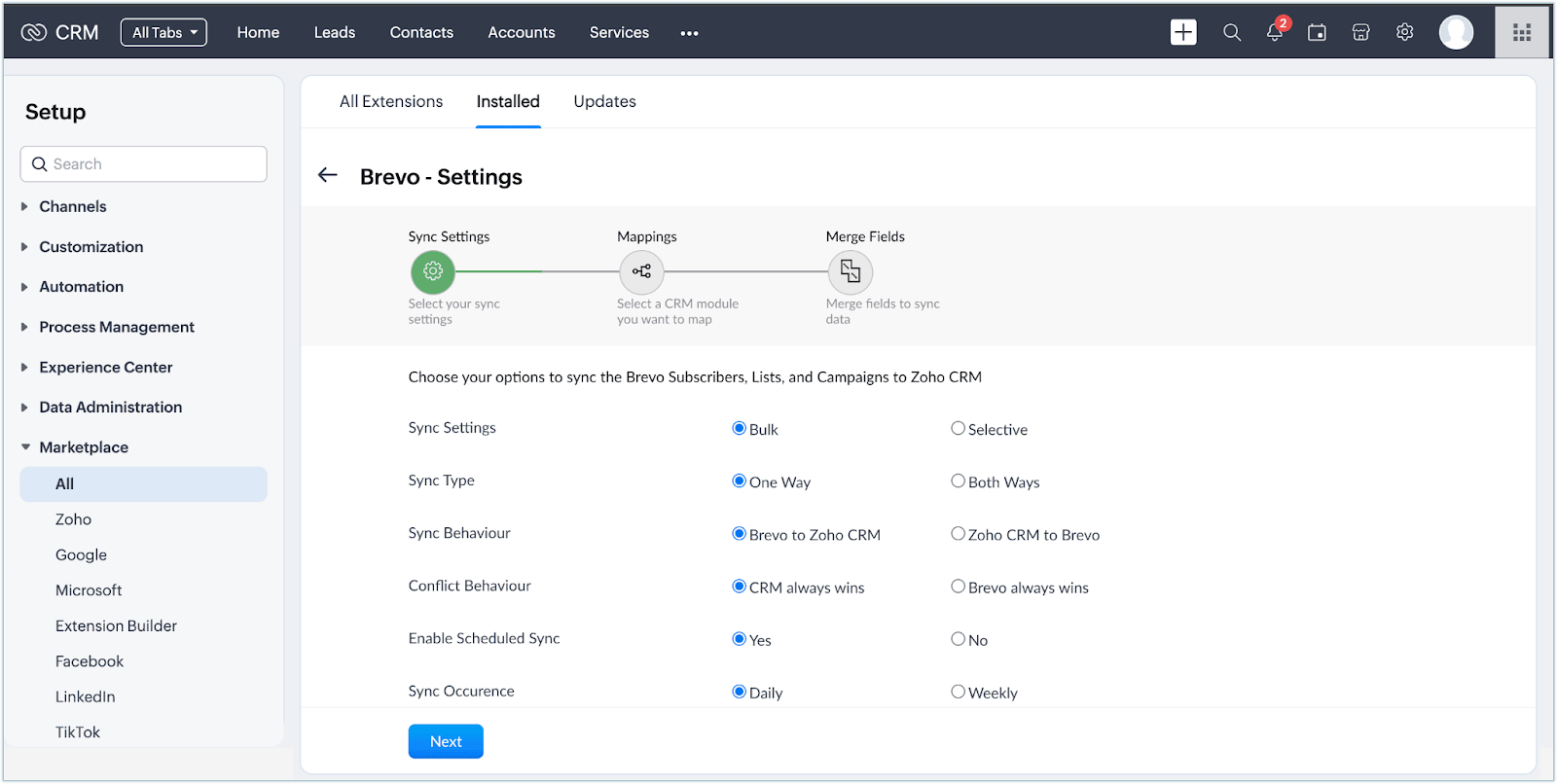Select All under Marketplace
Viewport: 1557px width, 784px height.
[144, 484]
